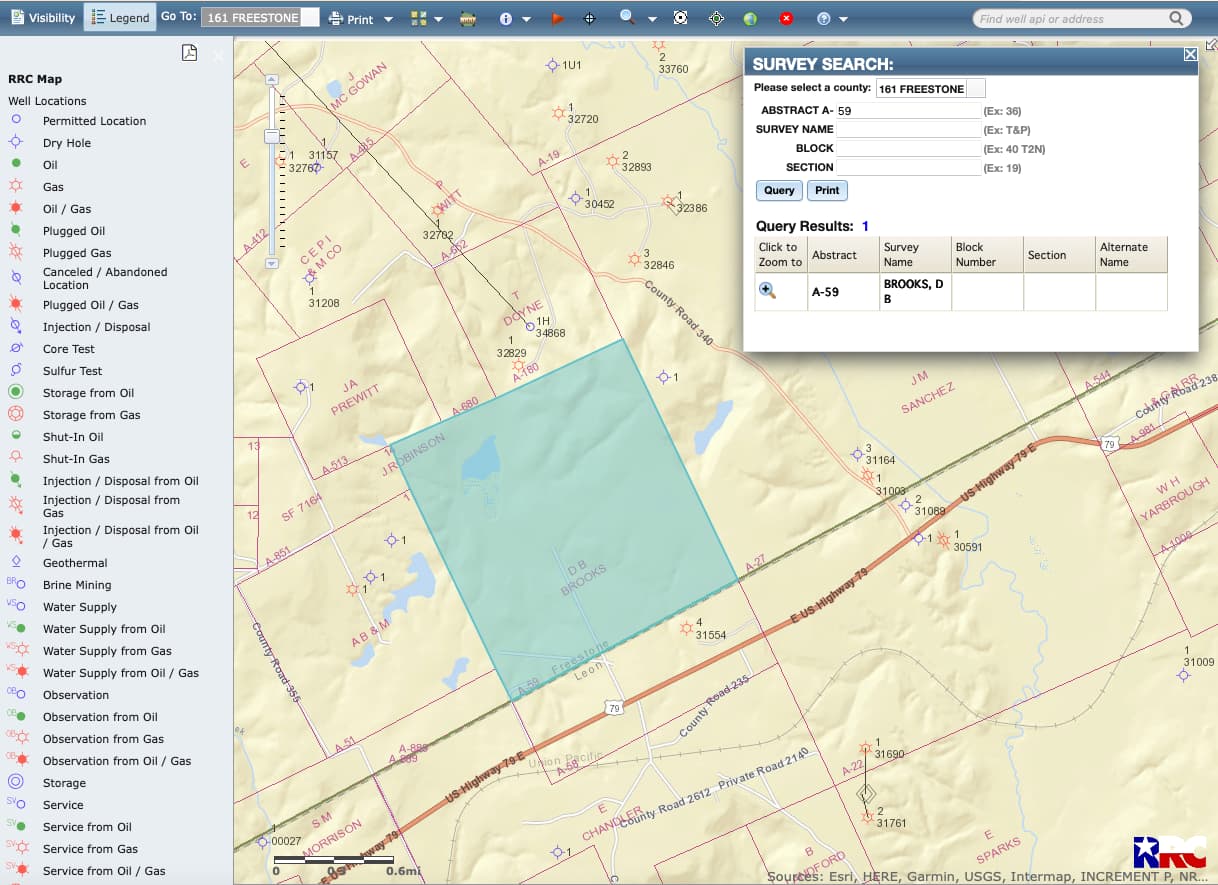Click the red circle clear icon
1218x885 pixels.
tap(786, 19)
